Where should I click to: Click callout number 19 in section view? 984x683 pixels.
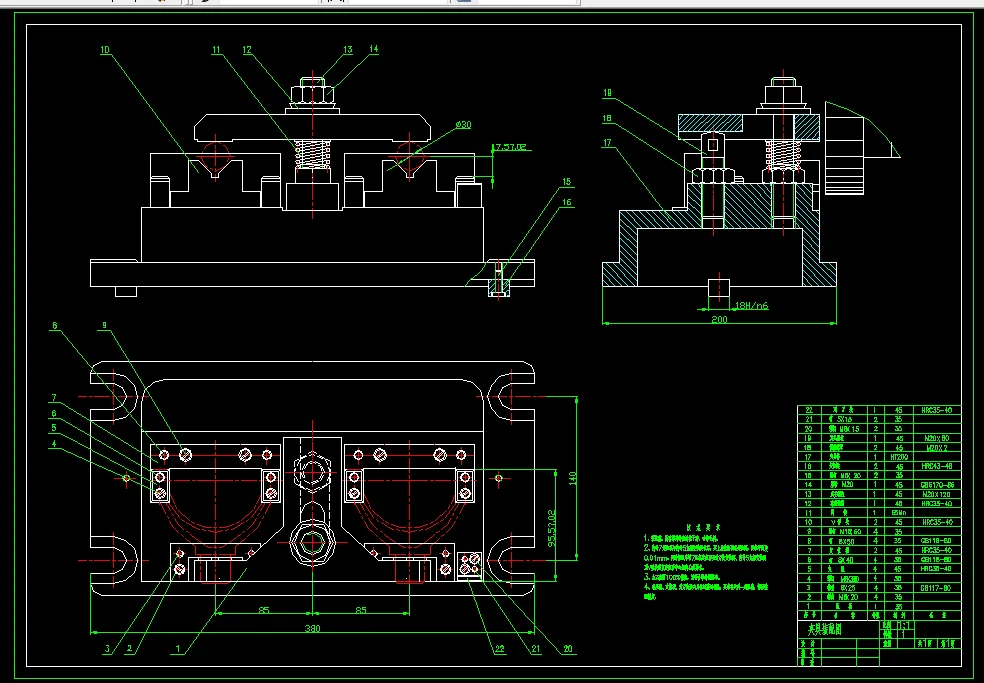coord(607,93)
